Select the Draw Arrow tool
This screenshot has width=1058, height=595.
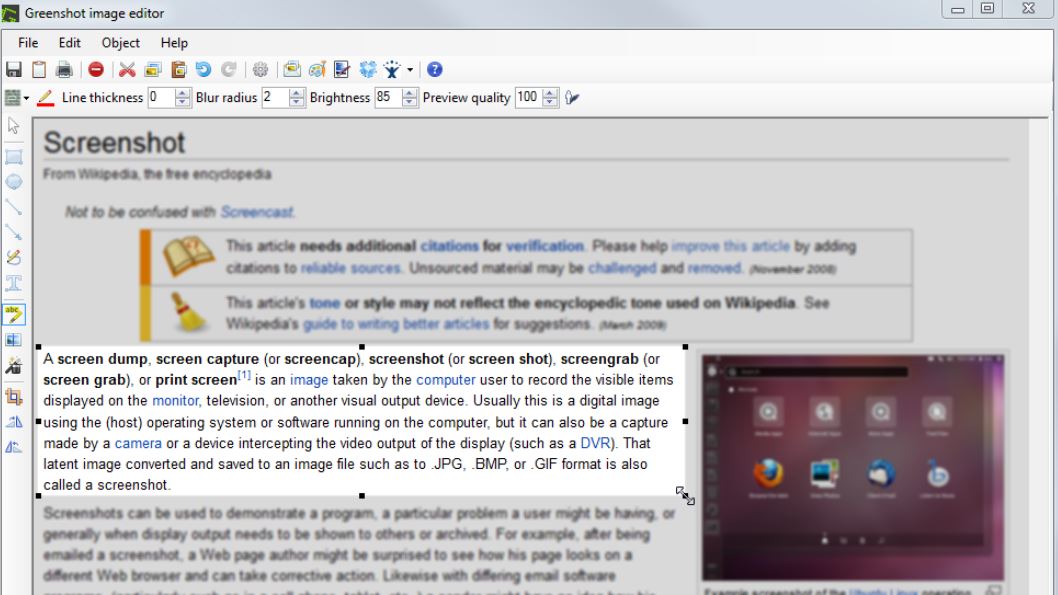point(13,232)
